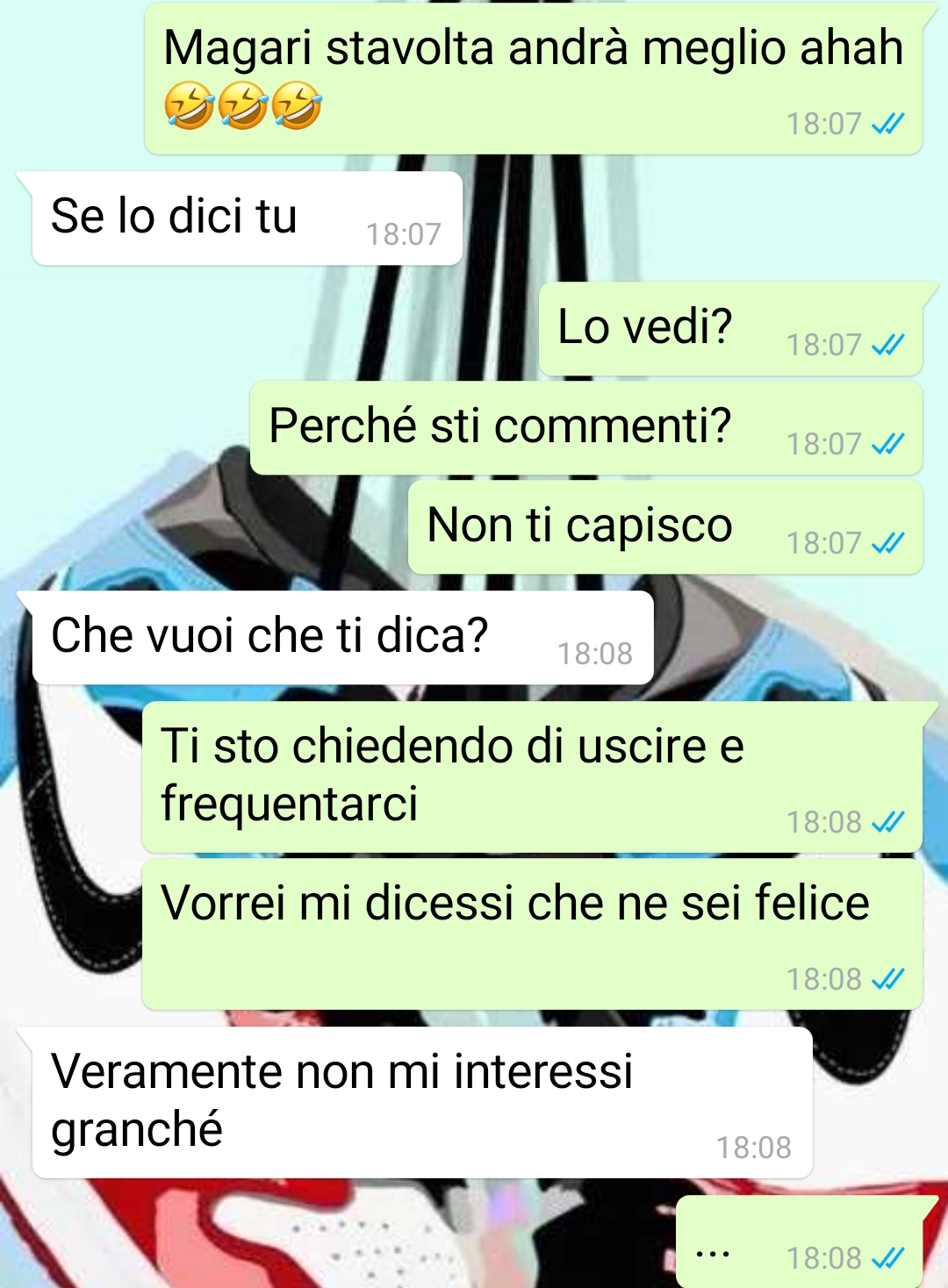
Task: Tap the 18:07 timestamp on 'Se lo dici tu'
Action: pos(404,234)
